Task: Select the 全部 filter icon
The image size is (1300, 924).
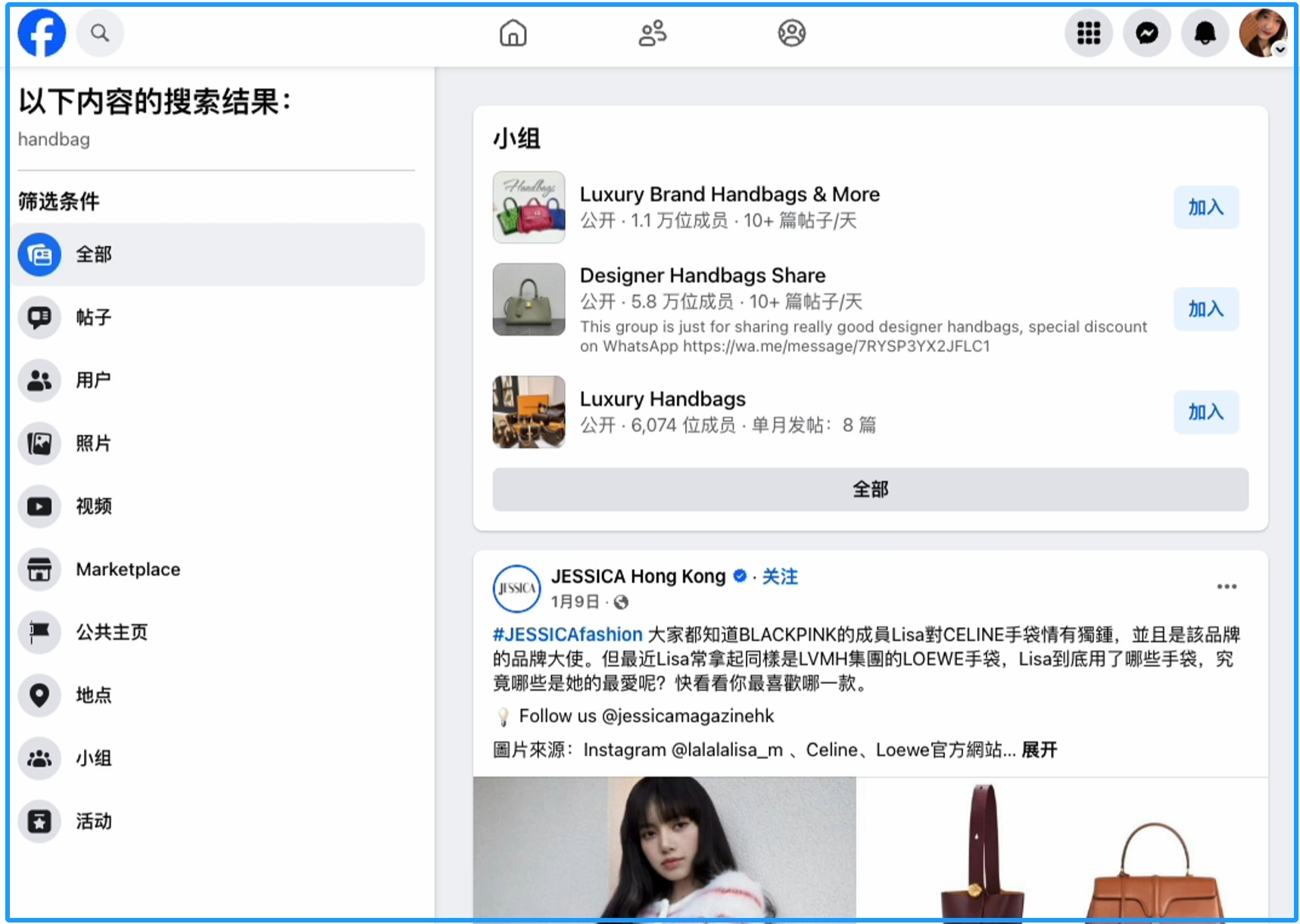Action: coord(39,254)
